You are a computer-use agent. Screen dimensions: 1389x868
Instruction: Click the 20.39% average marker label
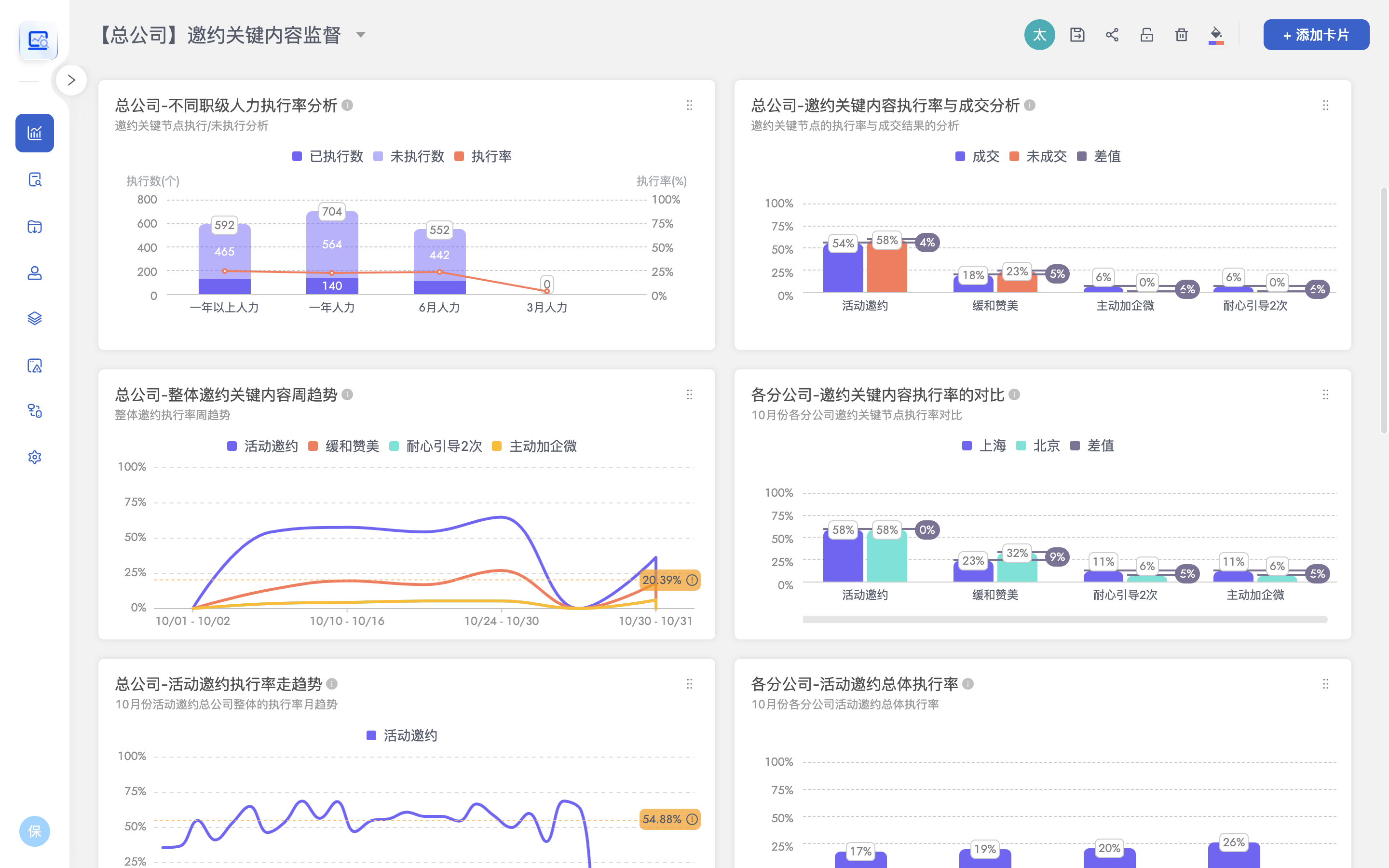click(670, 580)
